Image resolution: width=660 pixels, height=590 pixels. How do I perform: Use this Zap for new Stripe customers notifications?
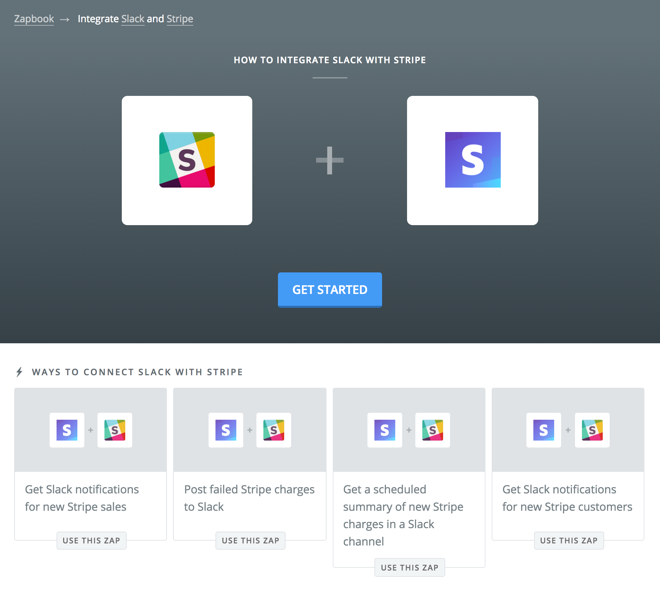569,541
